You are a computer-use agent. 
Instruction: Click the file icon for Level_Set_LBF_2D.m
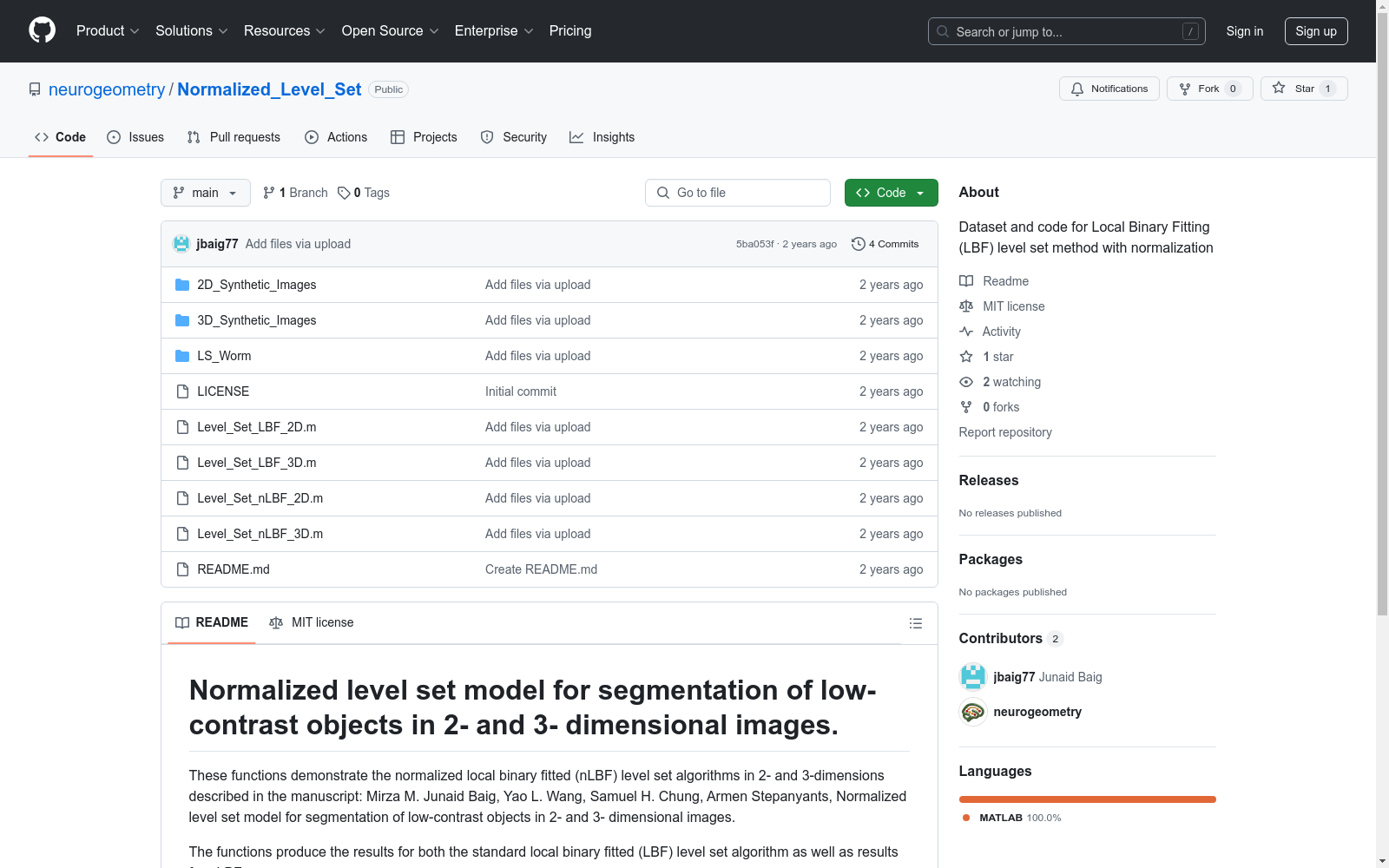(x=182, y=427)
